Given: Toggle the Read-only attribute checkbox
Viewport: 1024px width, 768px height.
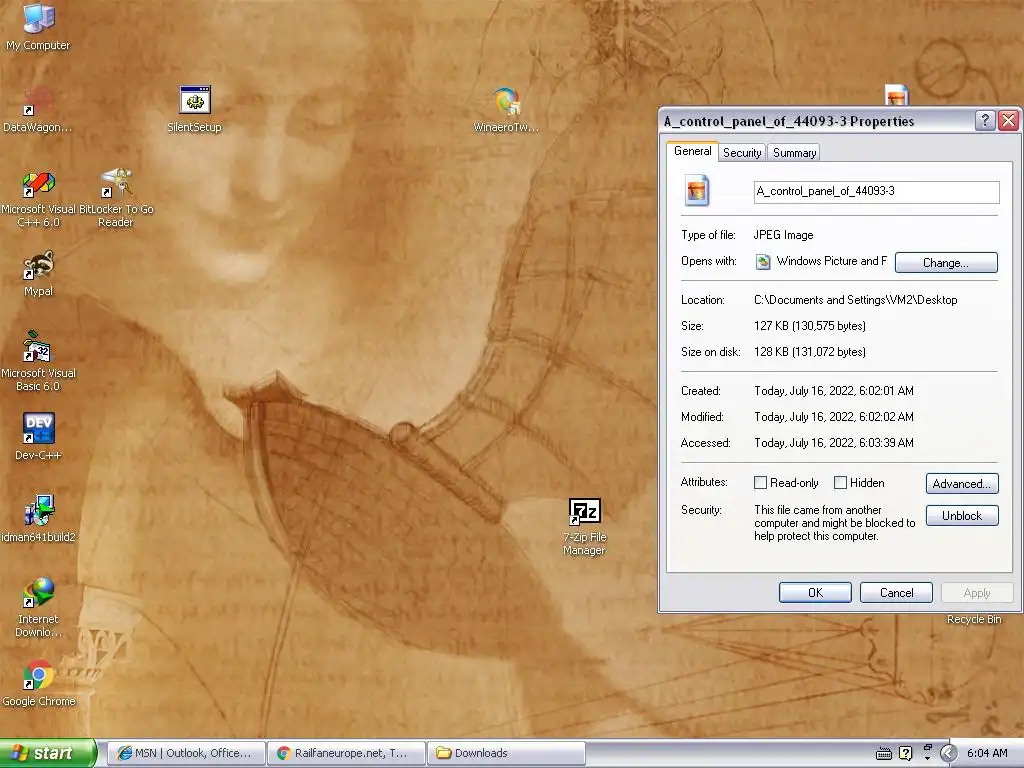Looking at the screenshot, I should tap(760, 483).
